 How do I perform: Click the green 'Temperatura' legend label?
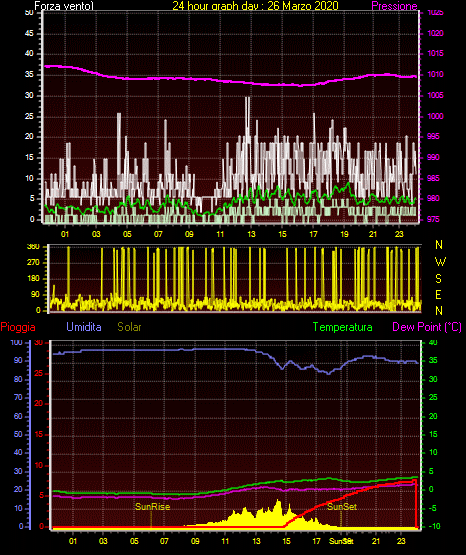[342, 327]
